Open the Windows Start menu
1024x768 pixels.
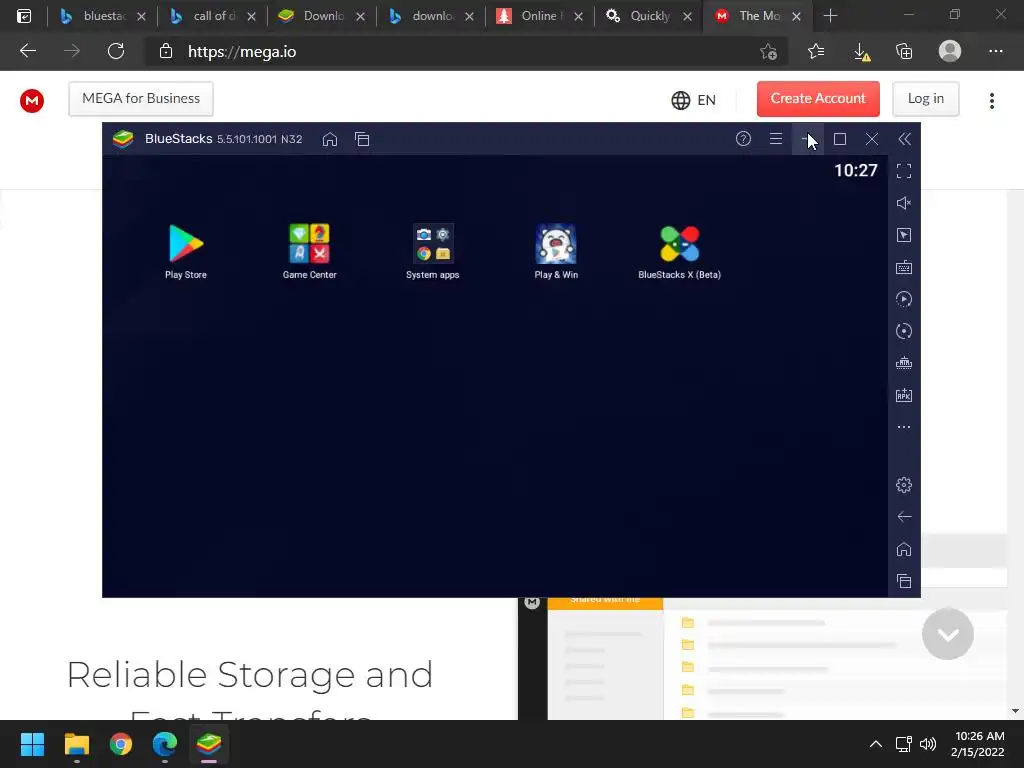point(32,744)
